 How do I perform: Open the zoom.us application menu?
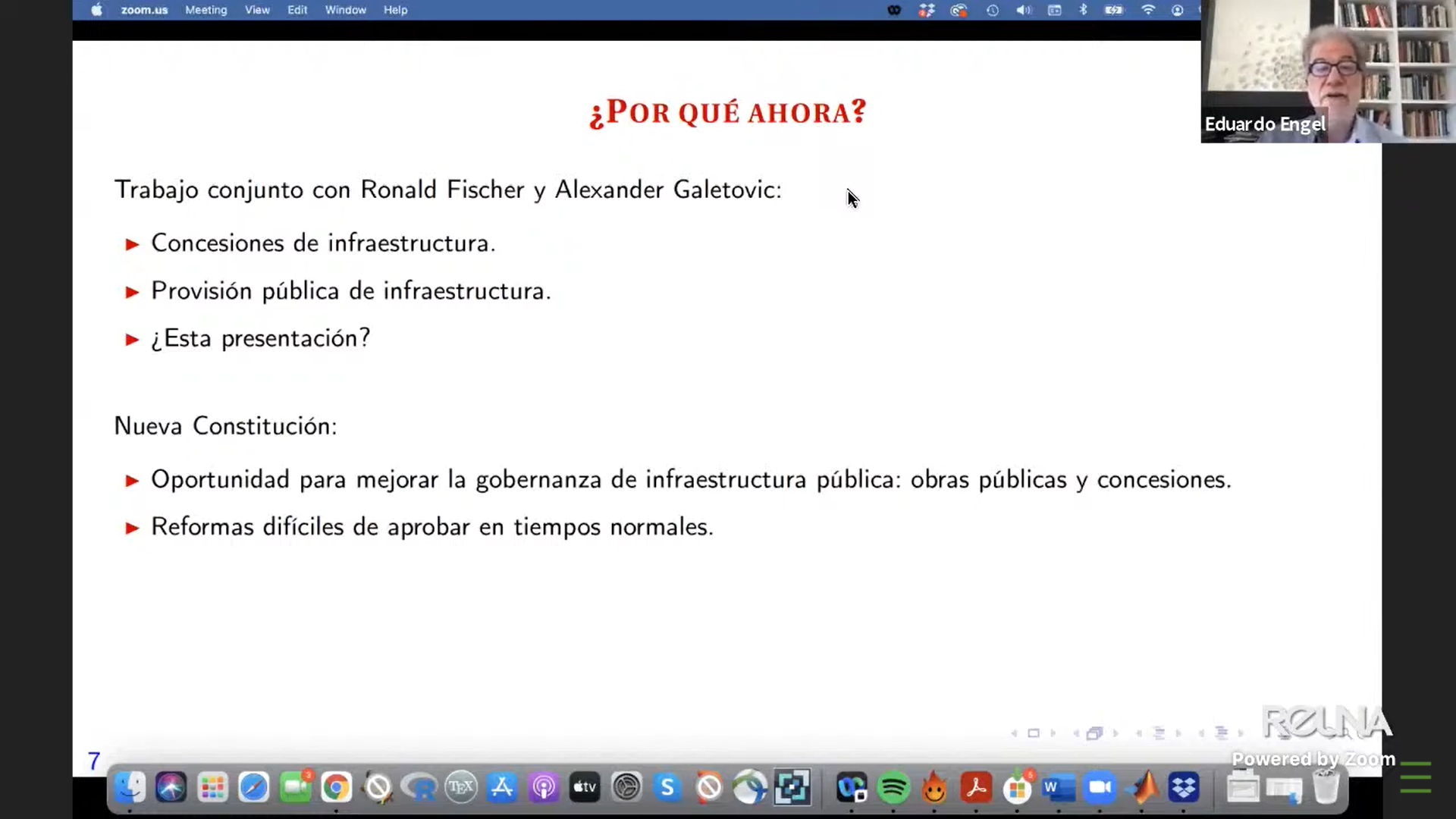144,10
